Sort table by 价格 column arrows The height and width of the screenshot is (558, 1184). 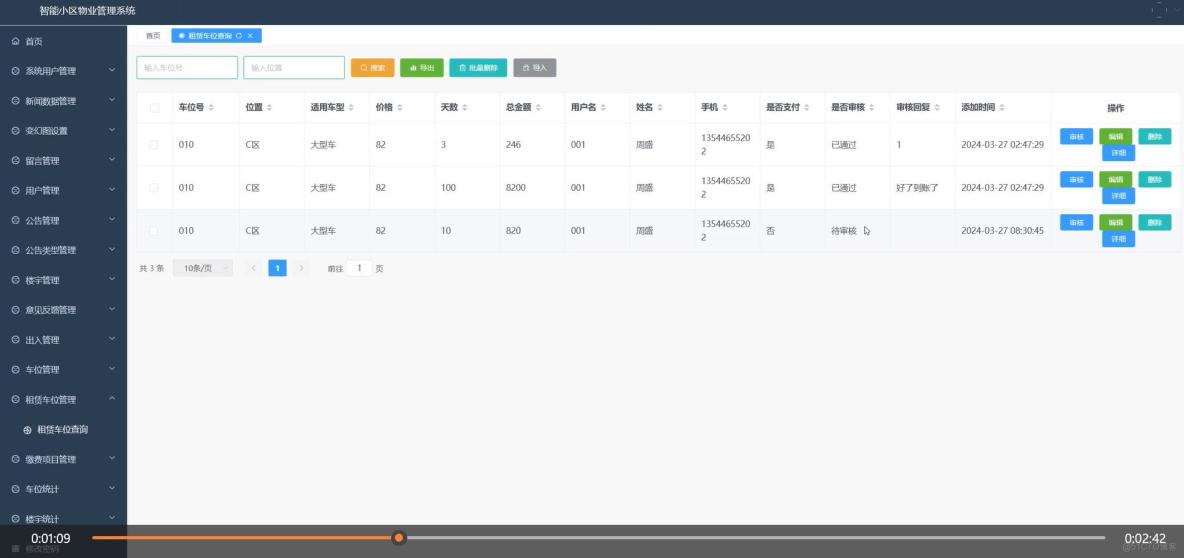399,108
